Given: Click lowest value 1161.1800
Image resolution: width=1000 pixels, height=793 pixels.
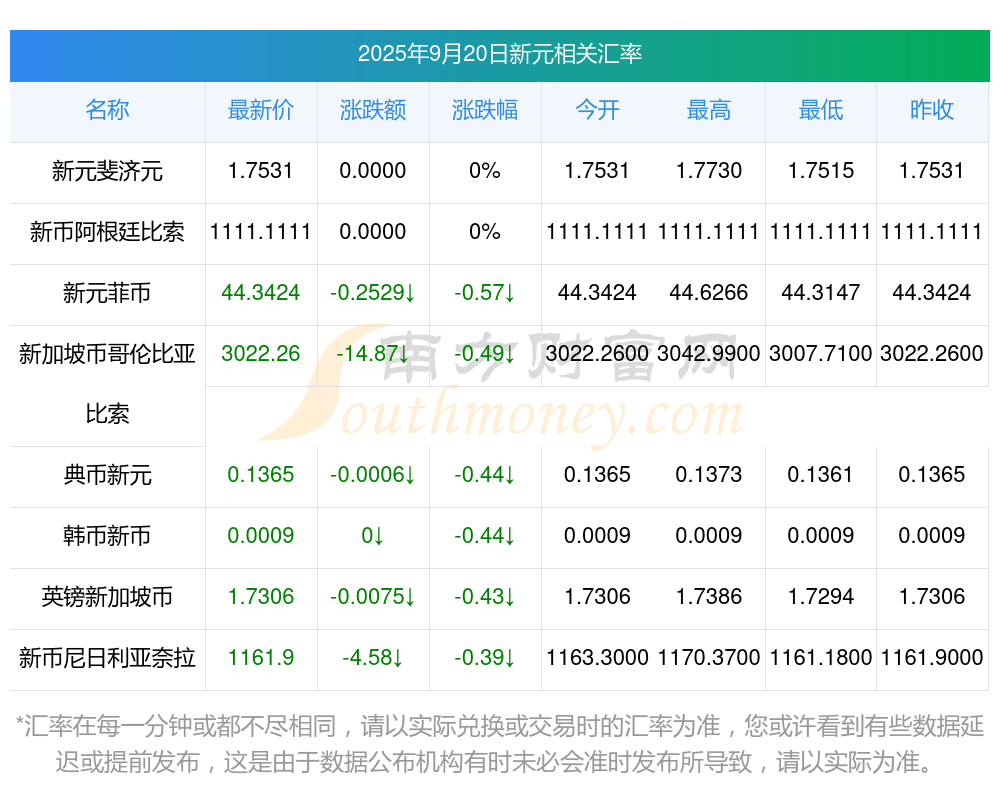Looking at the screenshot, I should tap(821, 657).
